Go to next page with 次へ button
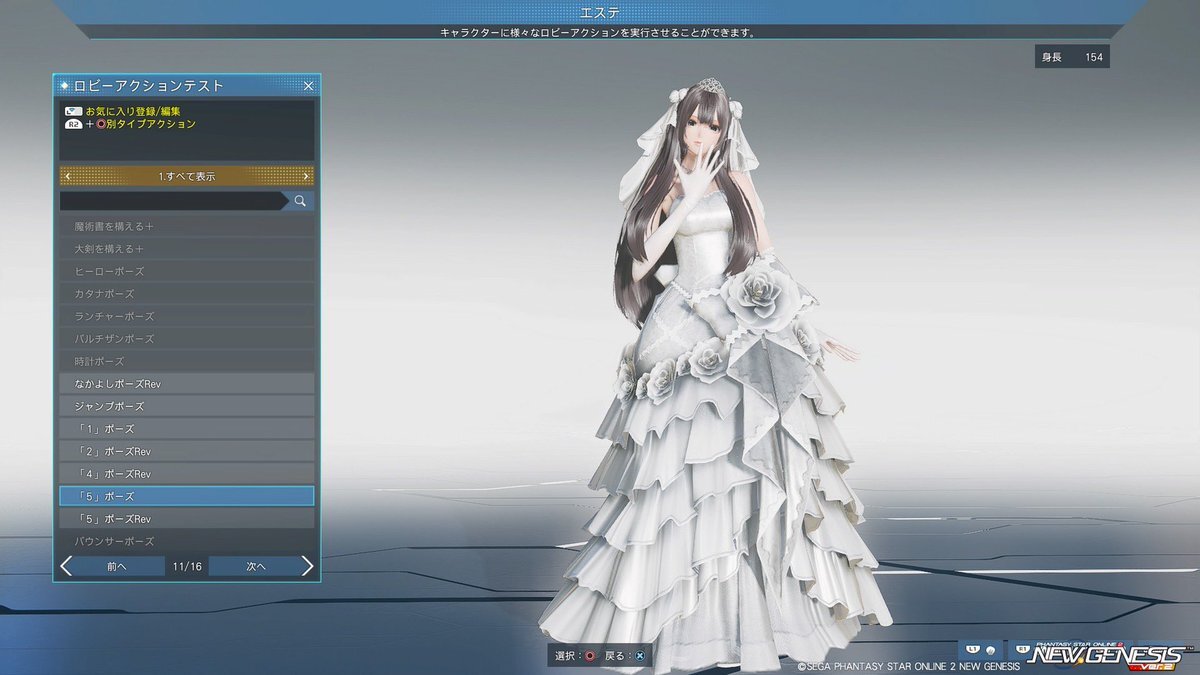 click(x=256, y=566)
